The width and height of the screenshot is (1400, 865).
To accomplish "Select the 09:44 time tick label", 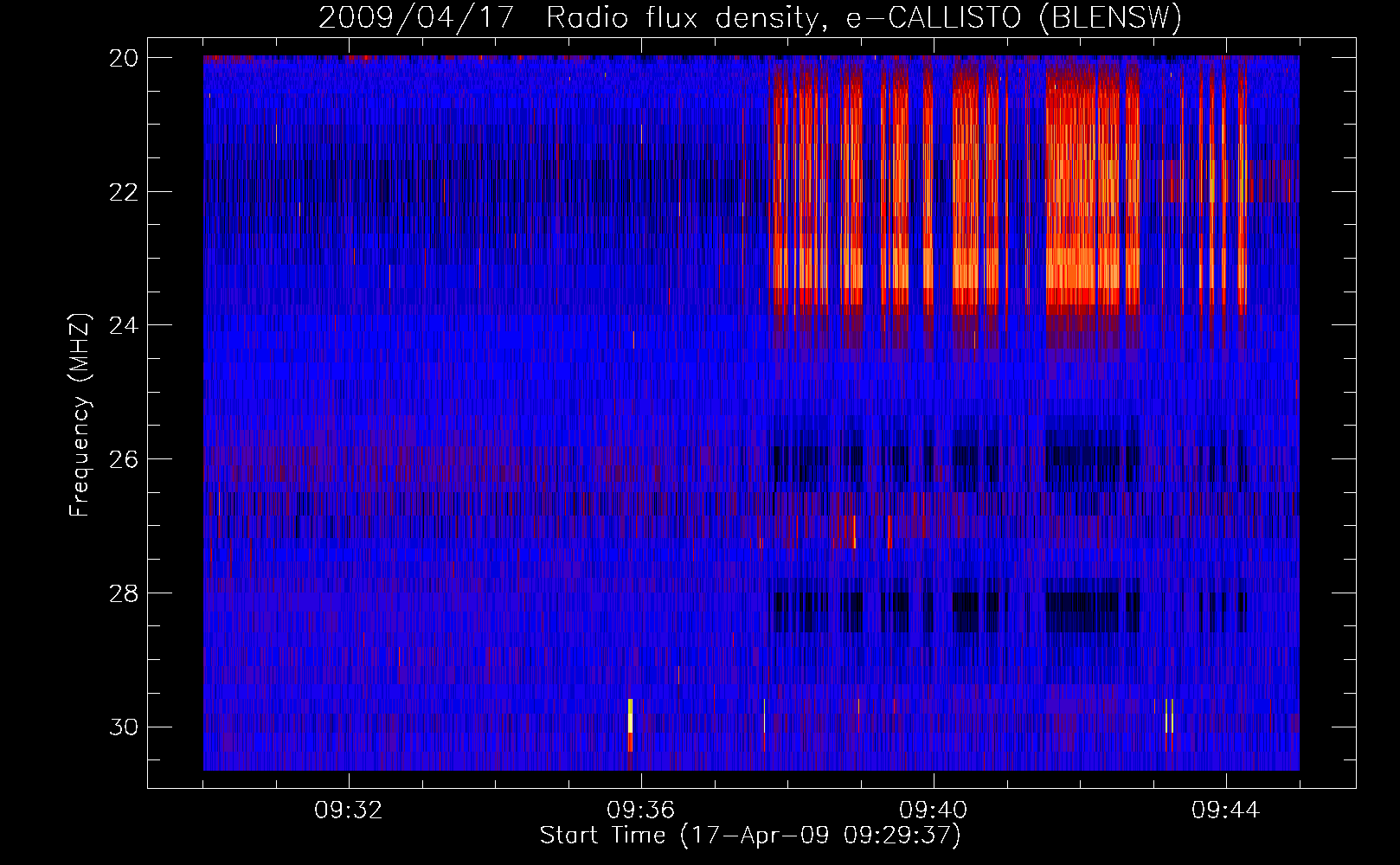I will (x=1226, y=811).
